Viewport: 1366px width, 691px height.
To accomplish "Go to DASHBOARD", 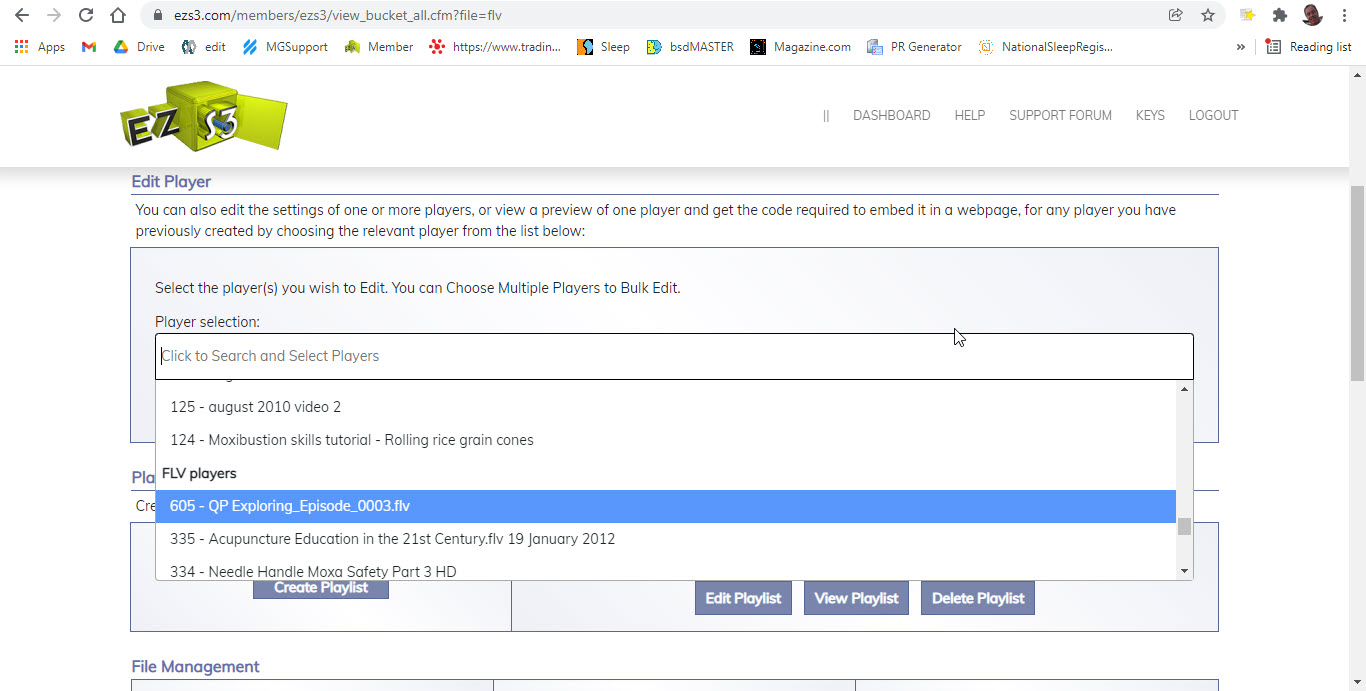I will 891,115.
